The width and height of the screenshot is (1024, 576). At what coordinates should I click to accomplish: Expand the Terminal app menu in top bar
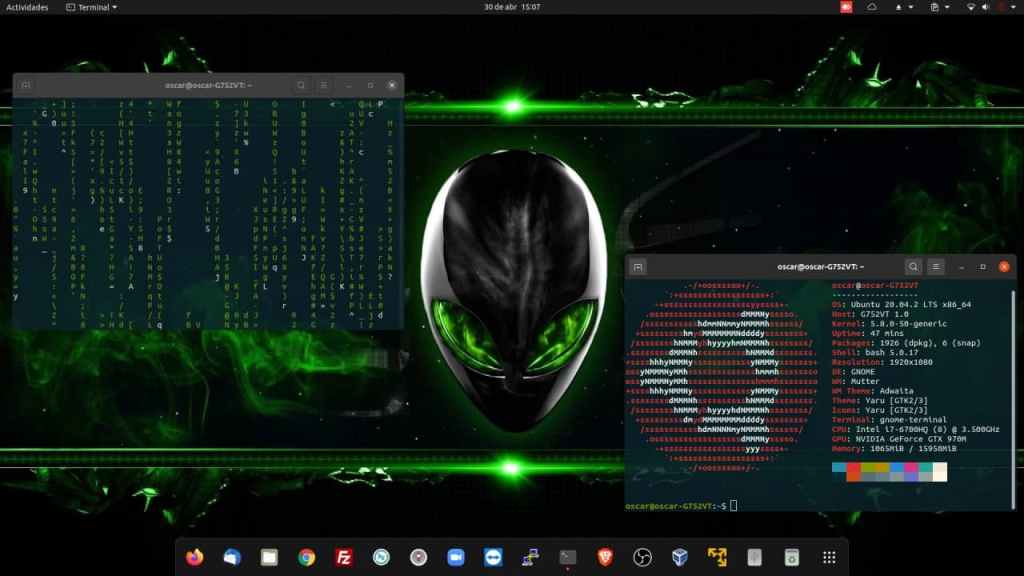click(x=91, y=7)
